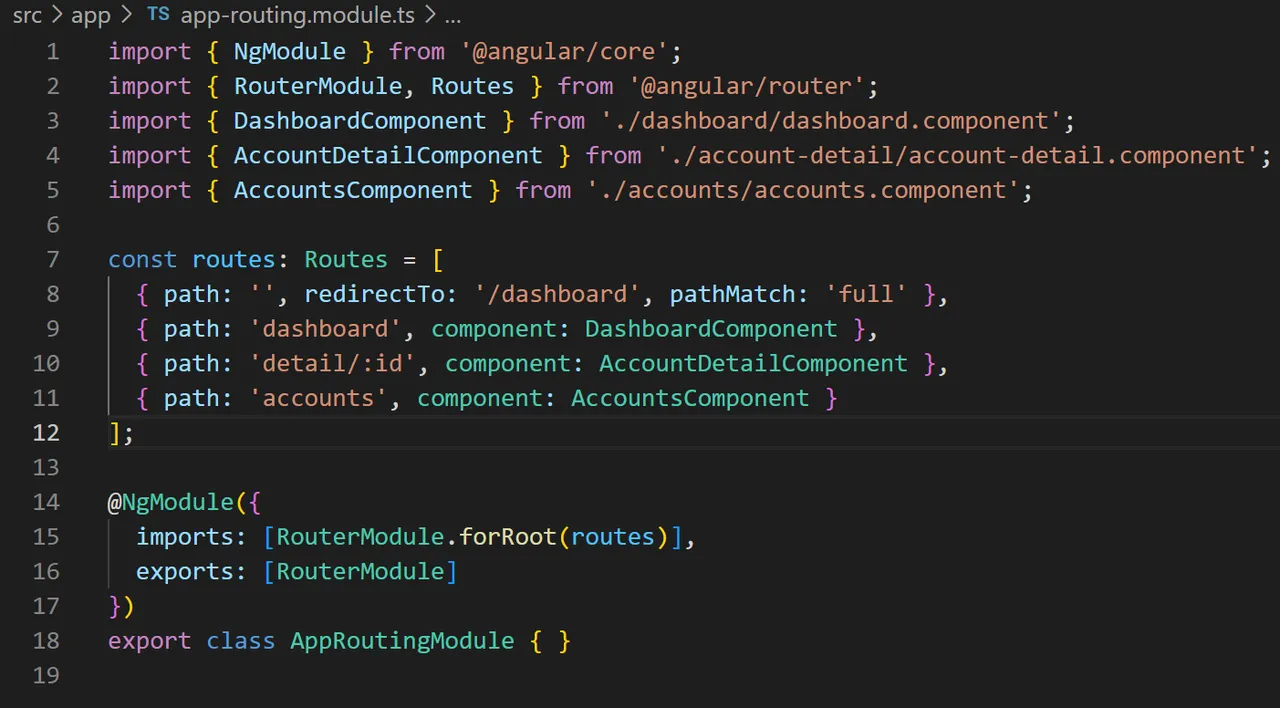Click the 'forRoot' method call
This screenshot has width=1280, height=708.
click(x=507, y=537)
